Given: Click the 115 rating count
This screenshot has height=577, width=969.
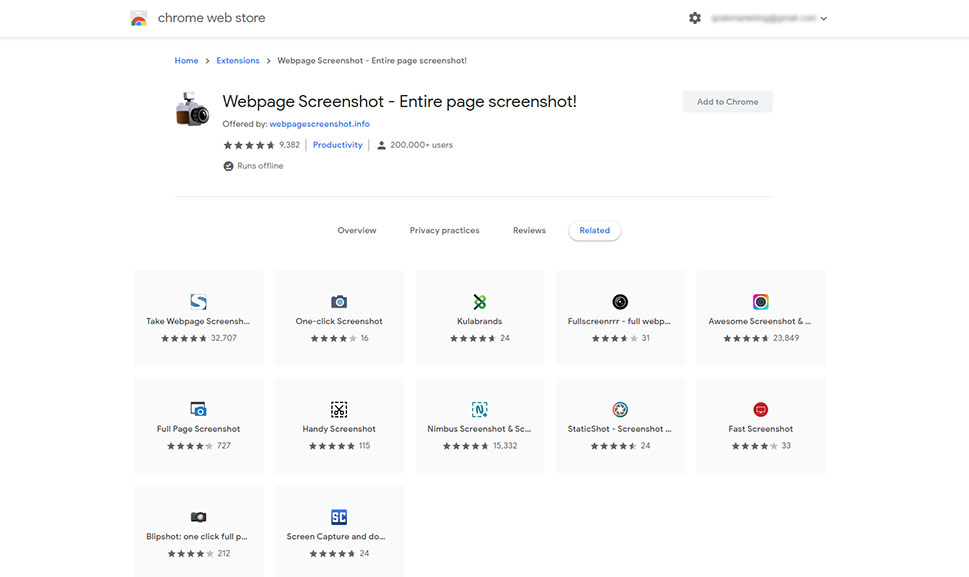Looking at the screenshot, I should pos(365,446).
